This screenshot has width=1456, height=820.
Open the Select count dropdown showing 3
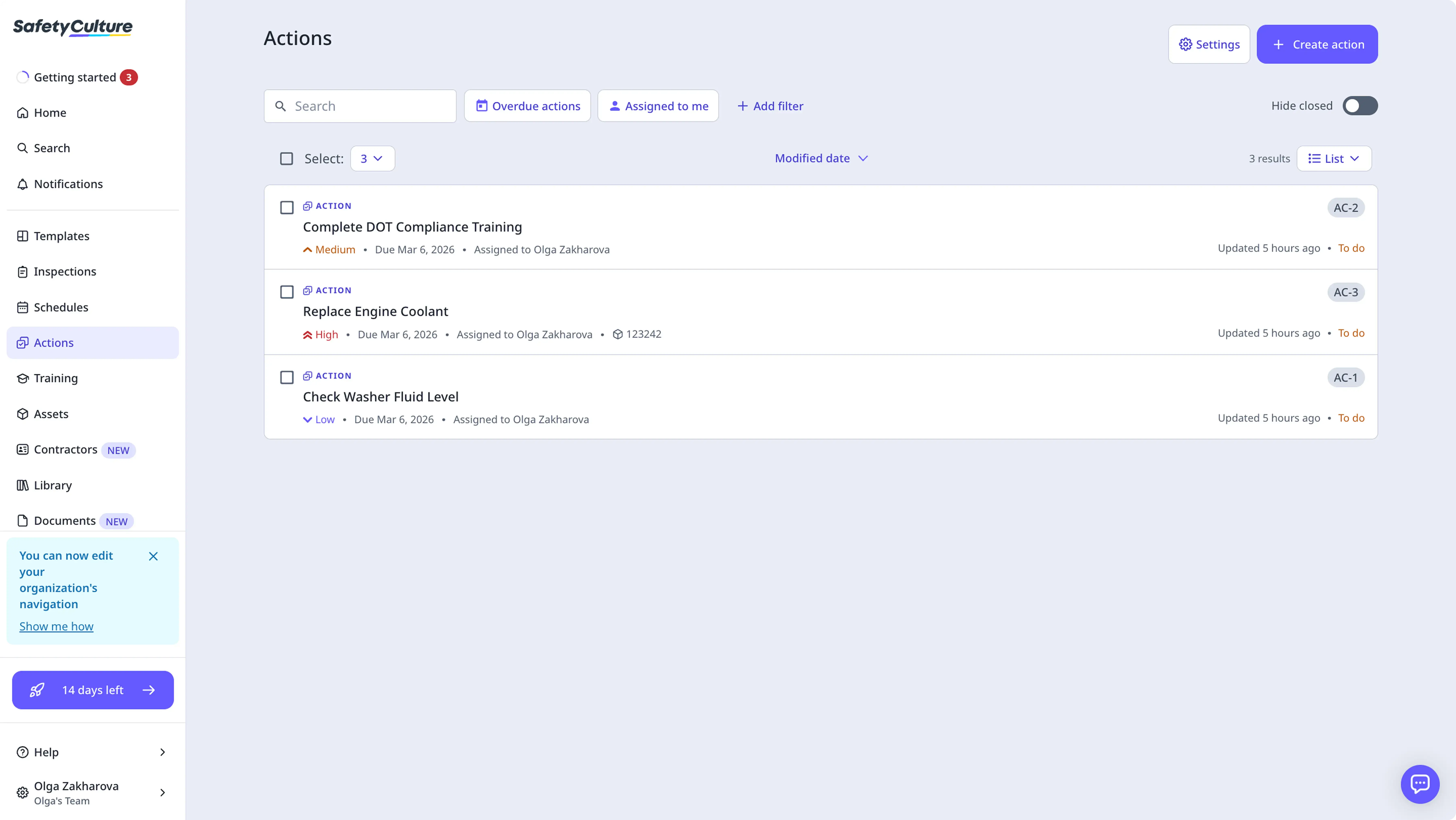coord(371,158)
